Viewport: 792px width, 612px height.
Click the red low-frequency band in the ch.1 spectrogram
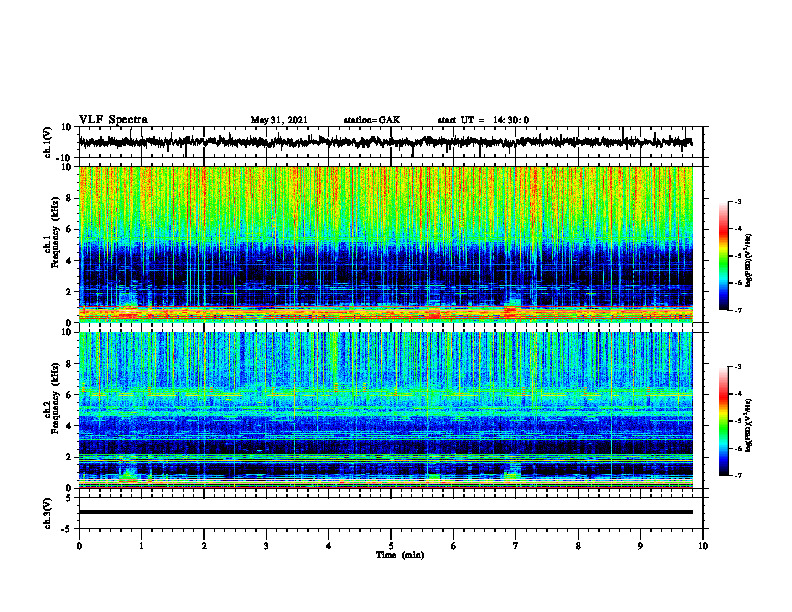(x=386, y=314)
